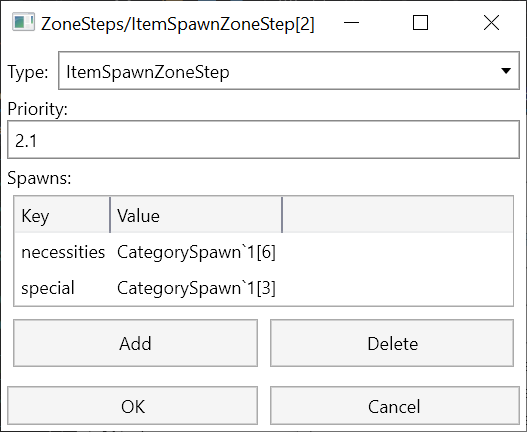Viewport: 527px width, 432px height.
Task: Click the Key column header
Action: [x=62, y=215]
